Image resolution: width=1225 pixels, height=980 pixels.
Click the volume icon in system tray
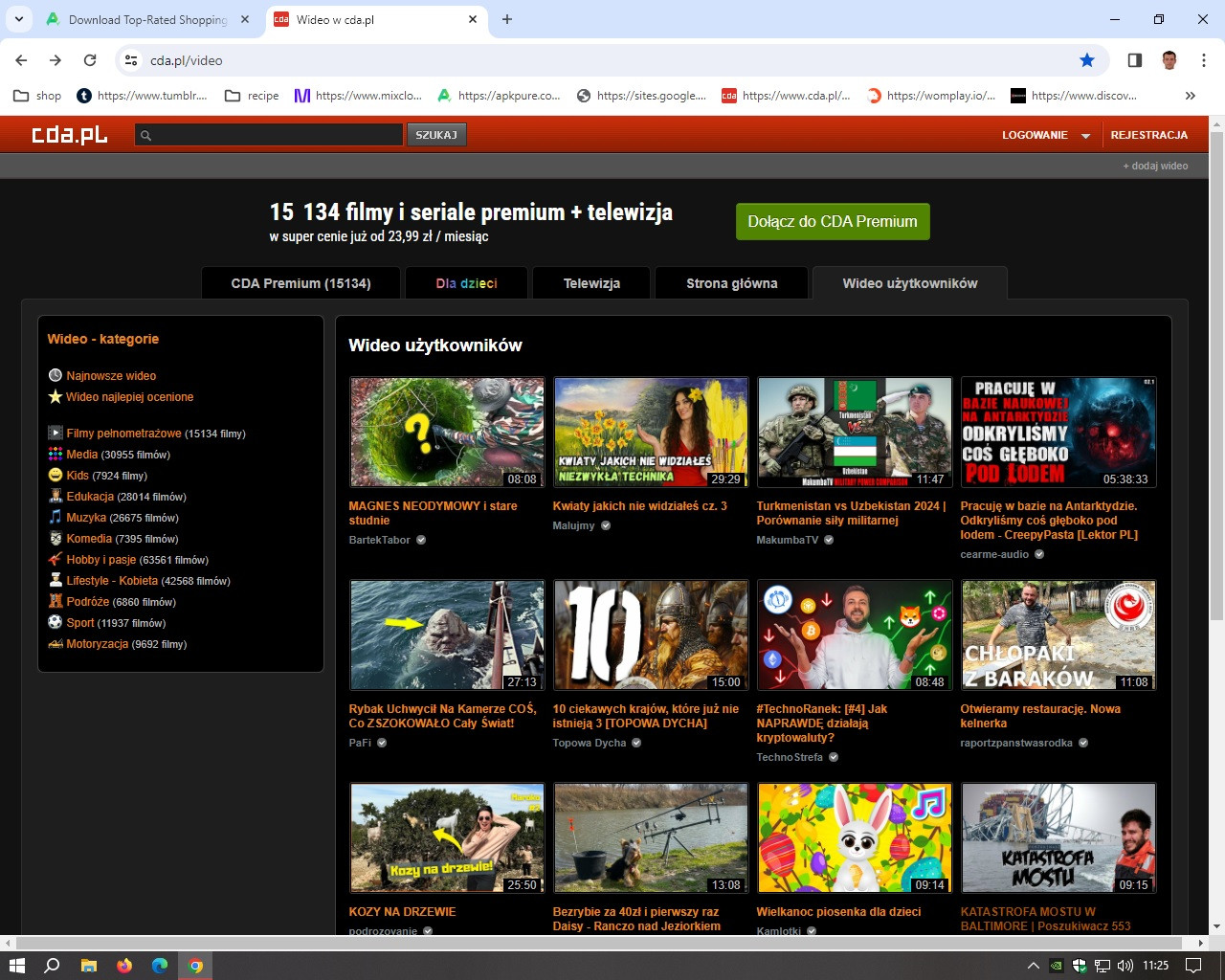coord(1125,966)
